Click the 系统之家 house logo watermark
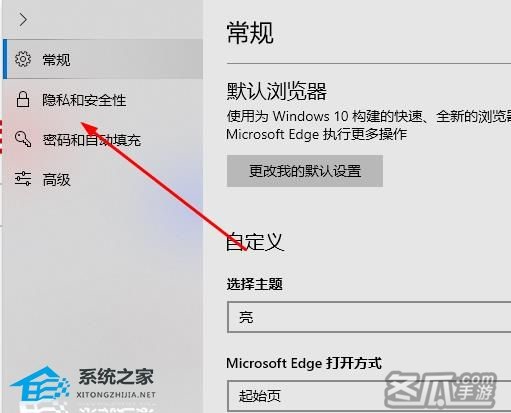The width and height of the screenshot is (511, 413). pos(39,384)
